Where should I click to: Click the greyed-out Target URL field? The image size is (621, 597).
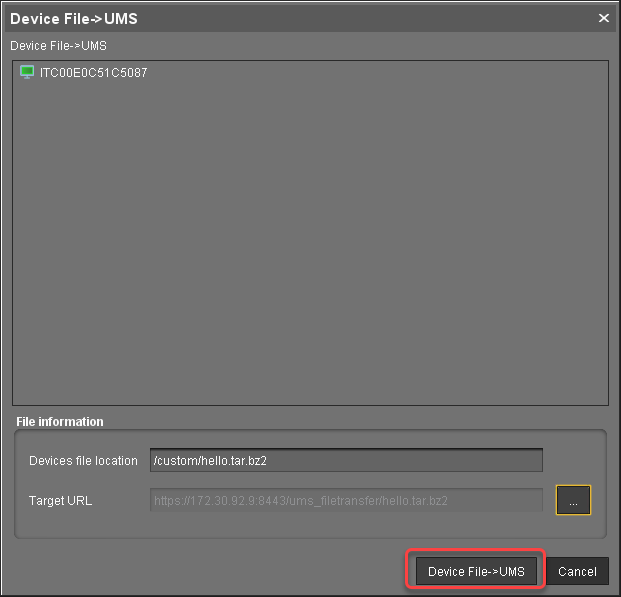345,500
